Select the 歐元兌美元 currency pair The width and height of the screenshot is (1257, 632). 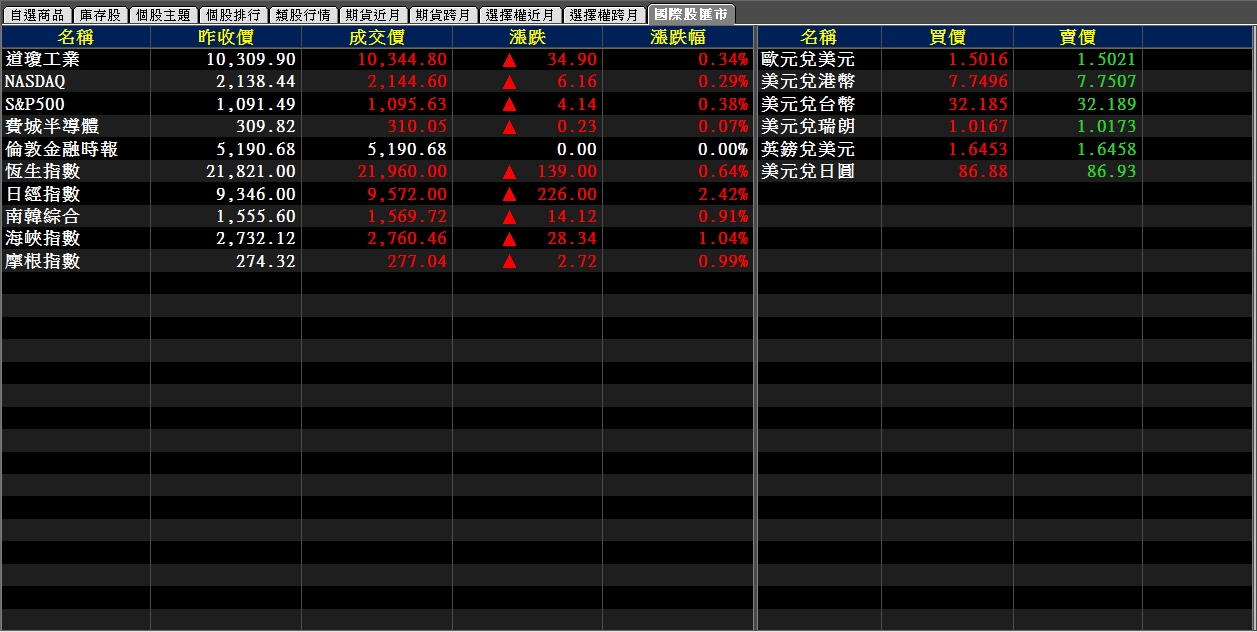(808, 59)
